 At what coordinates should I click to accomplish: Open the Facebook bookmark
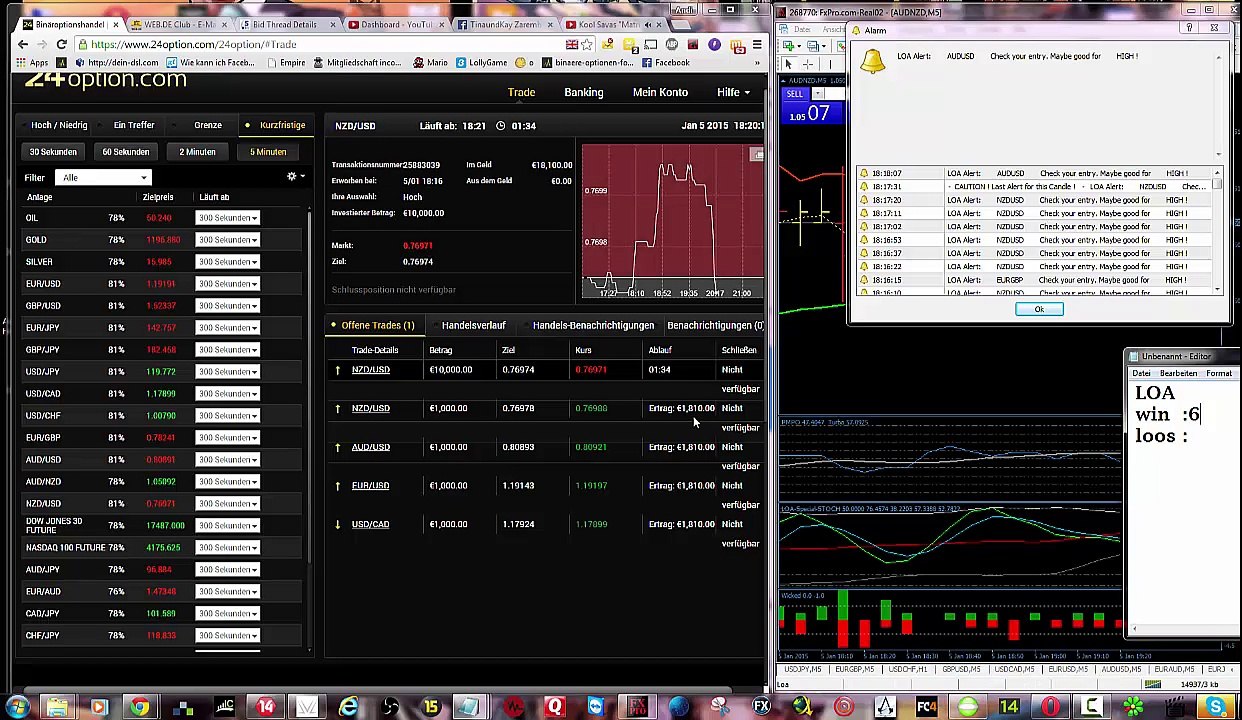[x=665, y=62]
